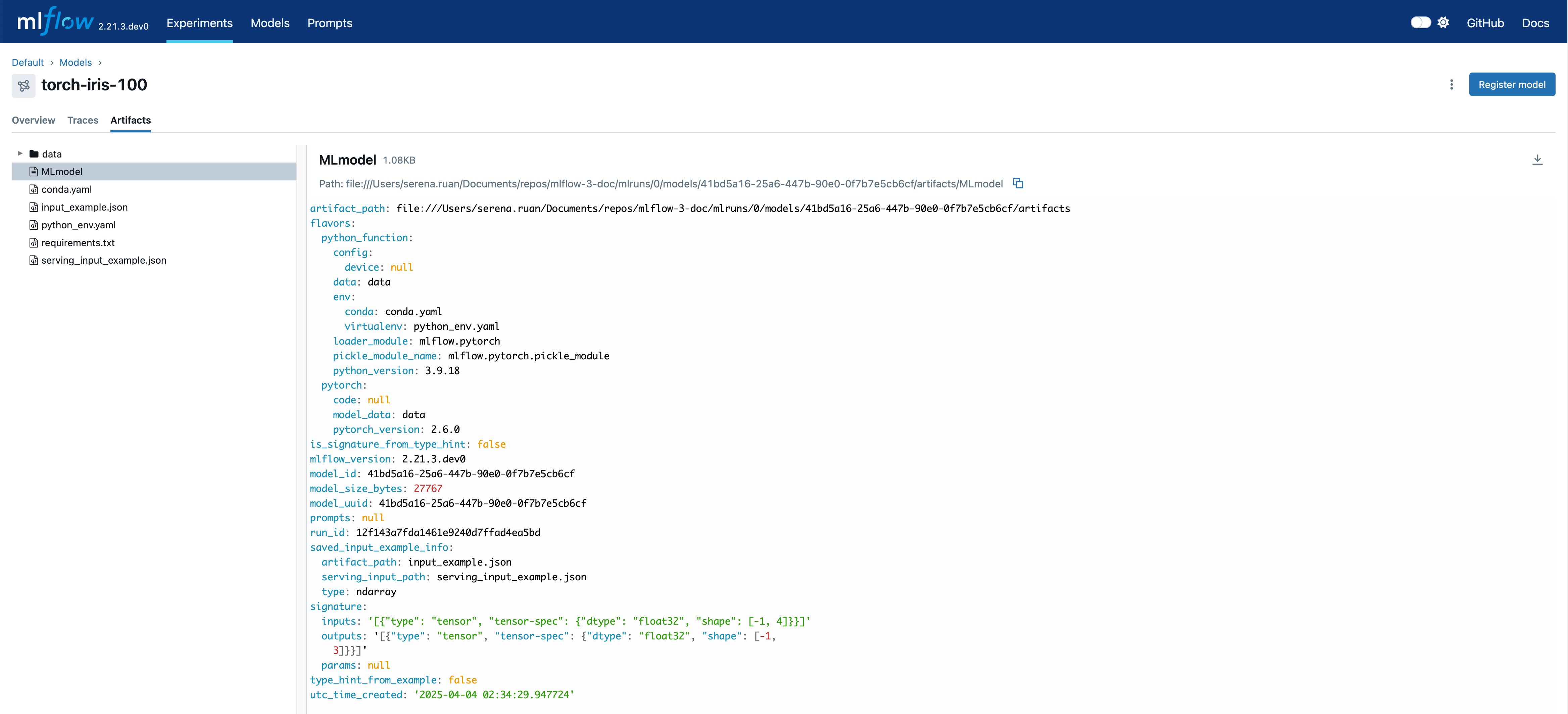Expand the data folder
The image size is (1568, 714).
click(20, 153)
